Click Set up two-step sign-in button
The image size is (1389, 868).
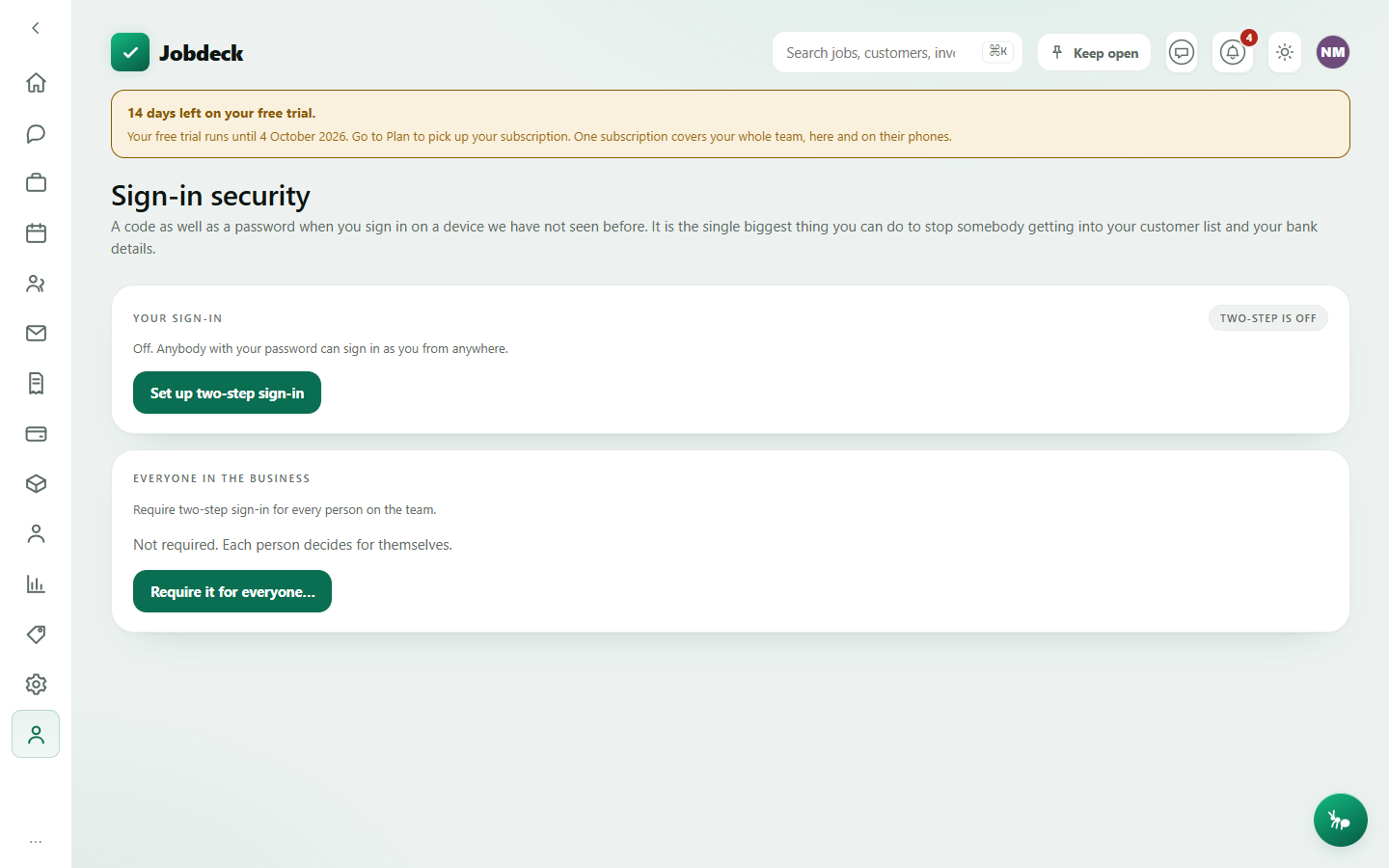tap(227, 393)
